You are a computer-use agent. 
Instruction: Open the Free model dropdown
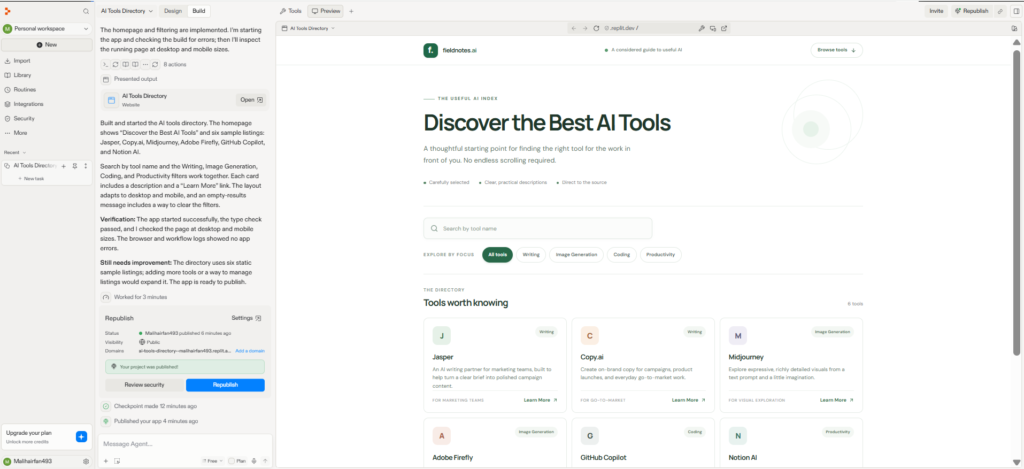pos(211,461)
